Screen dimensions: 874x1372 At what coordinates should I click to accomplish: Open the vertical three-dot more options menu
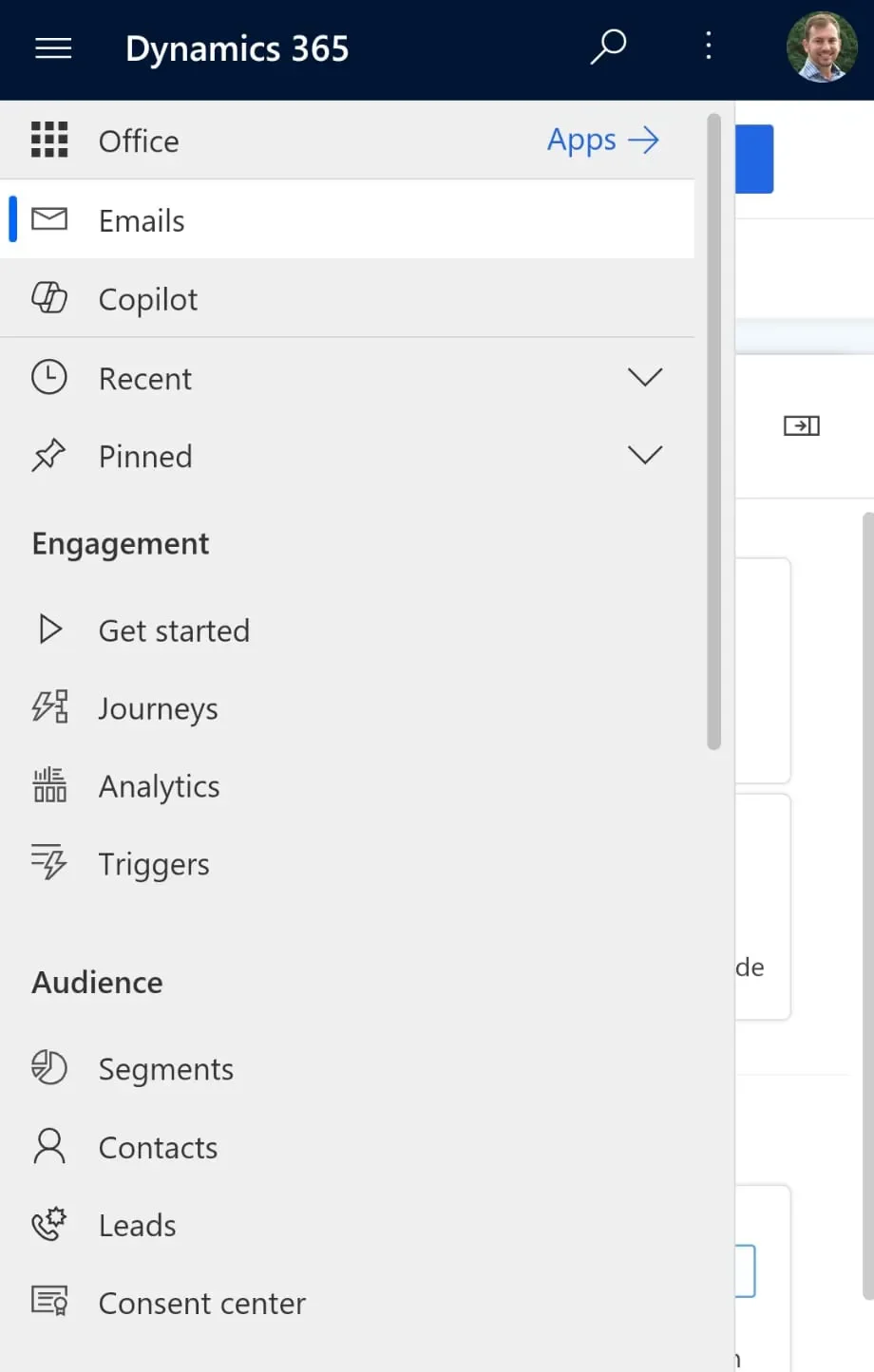(x=708, y=46)
